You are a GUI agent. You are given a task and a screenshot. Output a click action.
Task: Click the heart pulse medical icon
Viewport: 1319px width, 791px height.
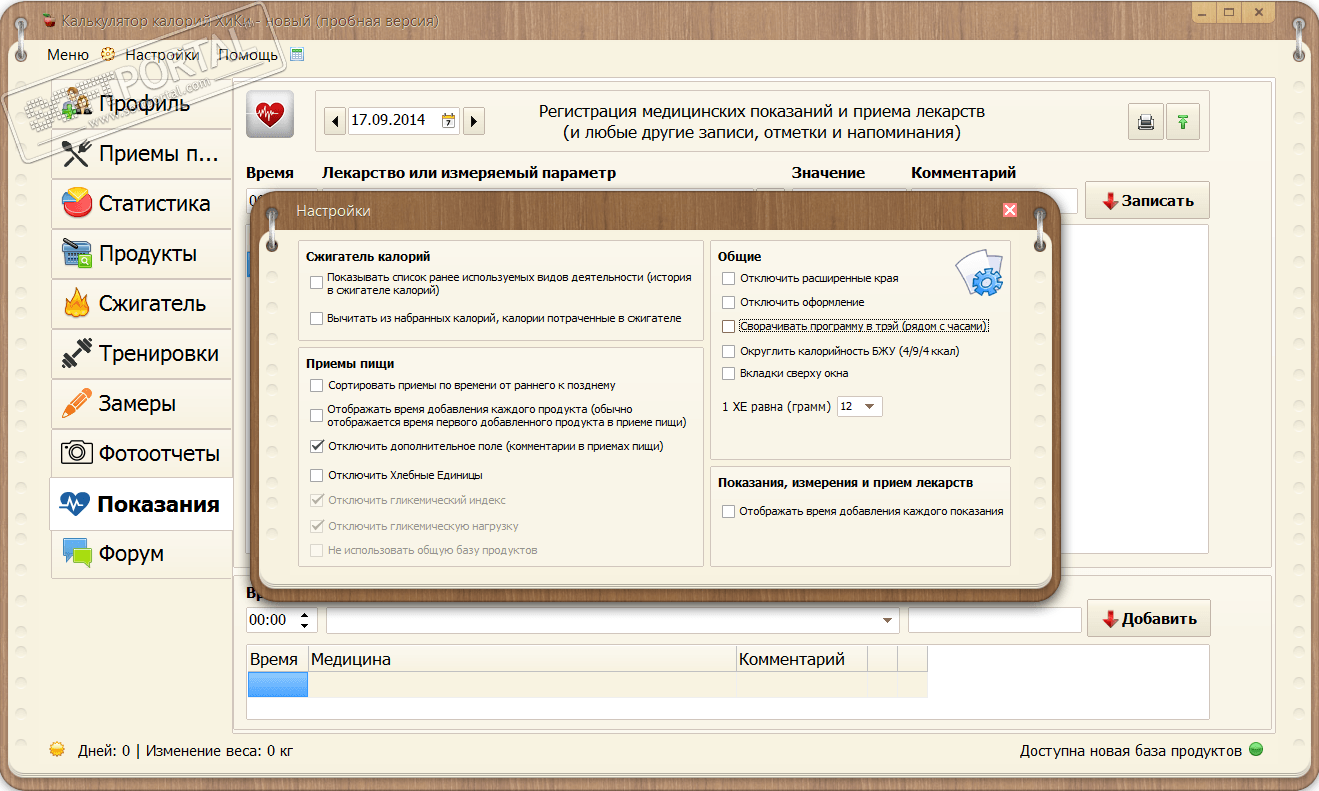pos(270,115)
